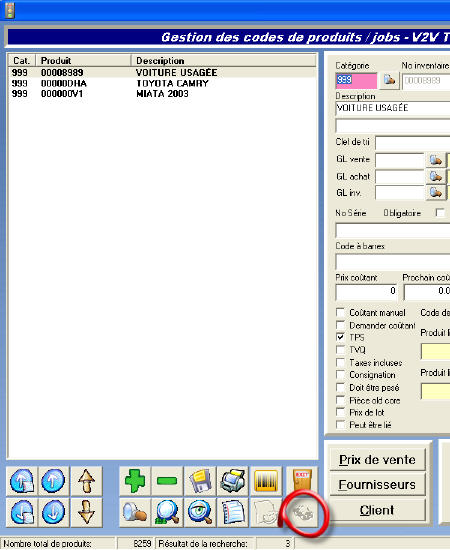Exit the window via EXIT door icon

point(302,481)
